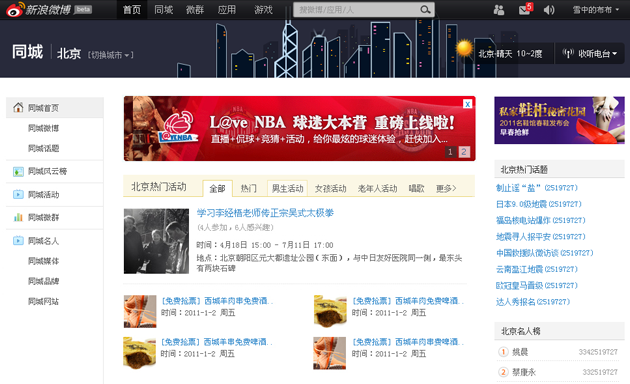Click the bar chart icon for 同城微群
This screenshot has width=630, height=384.
pos(18,217)
